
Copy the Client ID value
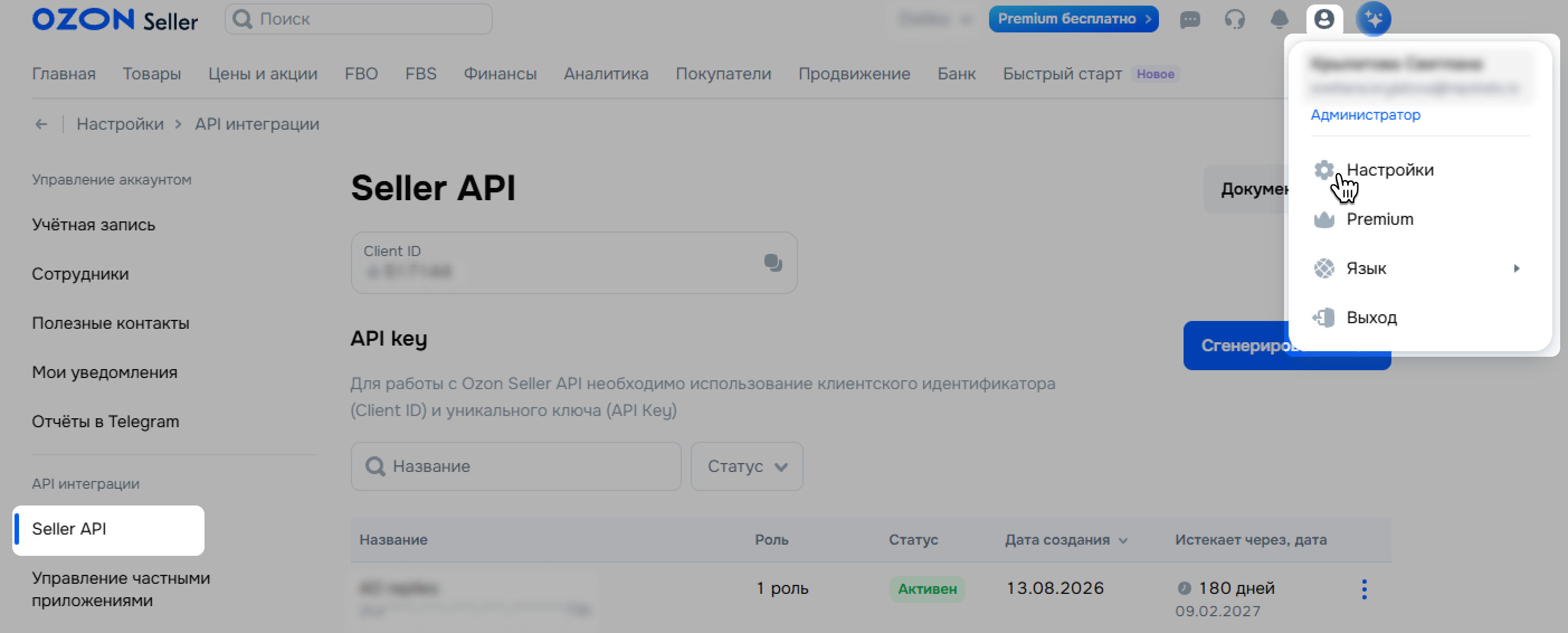[x=773, y=263]
